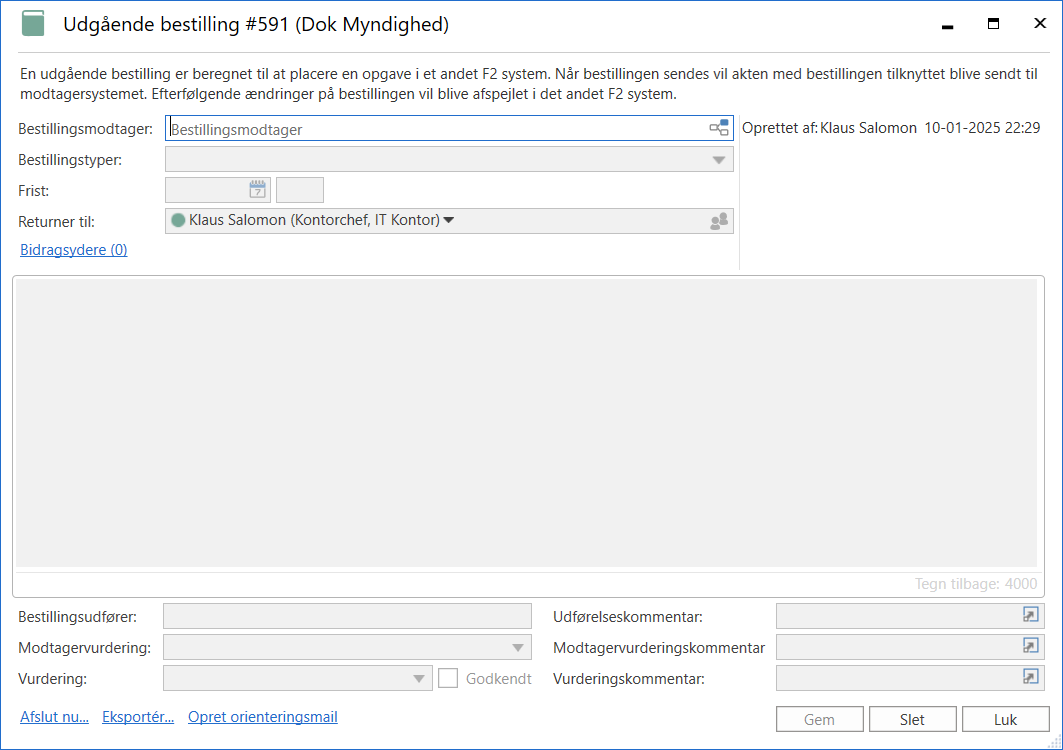This screenshot has width=1063, height=750.
Task: Expand the Klaus Salomon role arrow
Action: coord(449,221)
